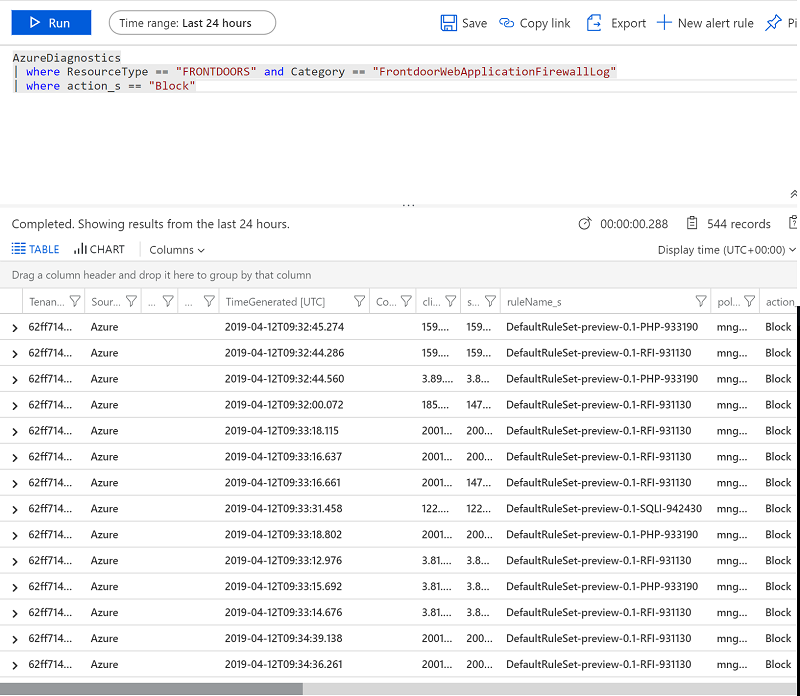Filter the TimeGenerated [UTC] column
Screen dimensions: 800x696
tap(359, 302)
